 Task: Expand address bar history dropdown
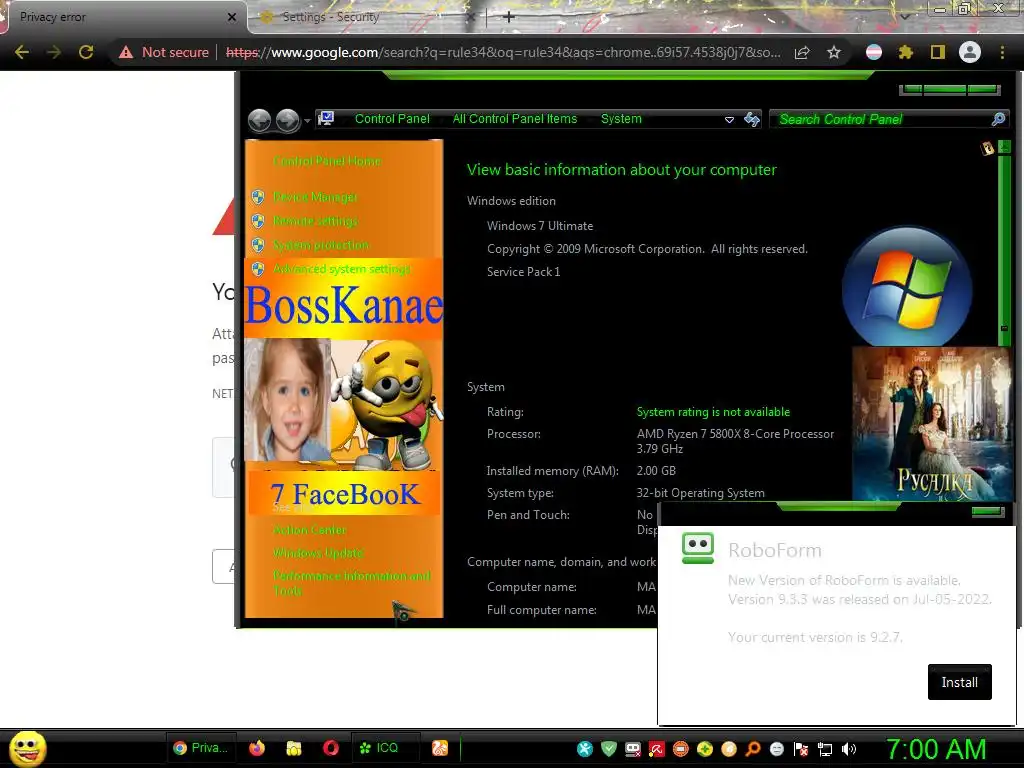point(729,120)
